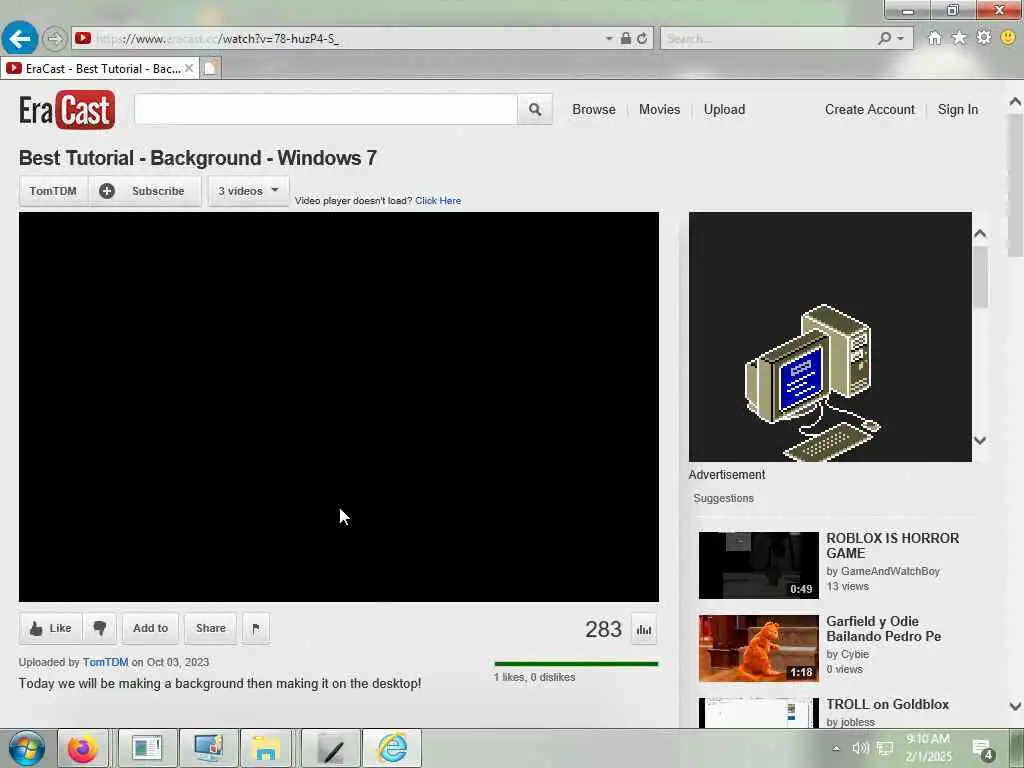Click the advertisement panel up arrow
1024x768 pixels.
coord(980,234)
